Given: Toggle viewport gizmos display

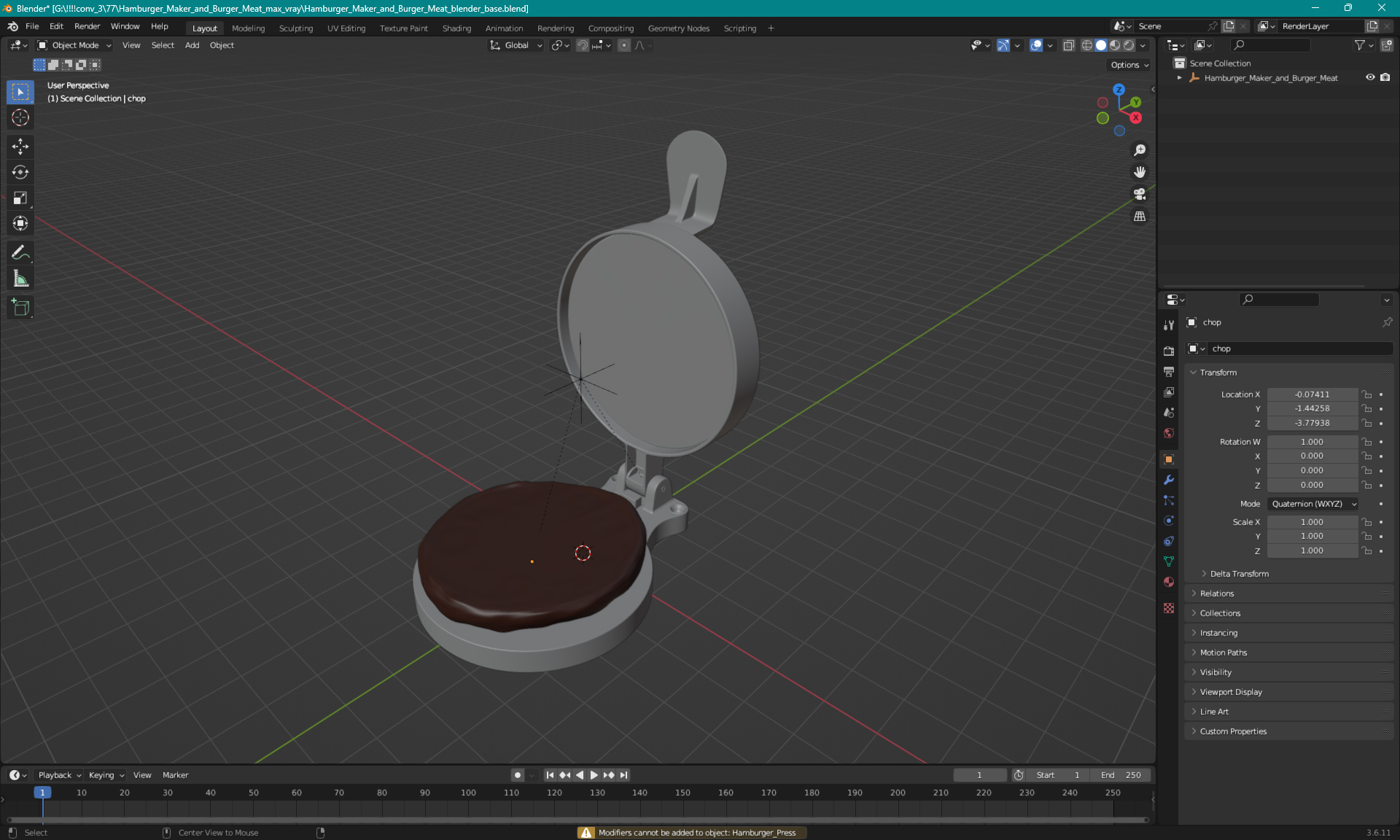Looking at the screenshot, I should [1003, 45].
